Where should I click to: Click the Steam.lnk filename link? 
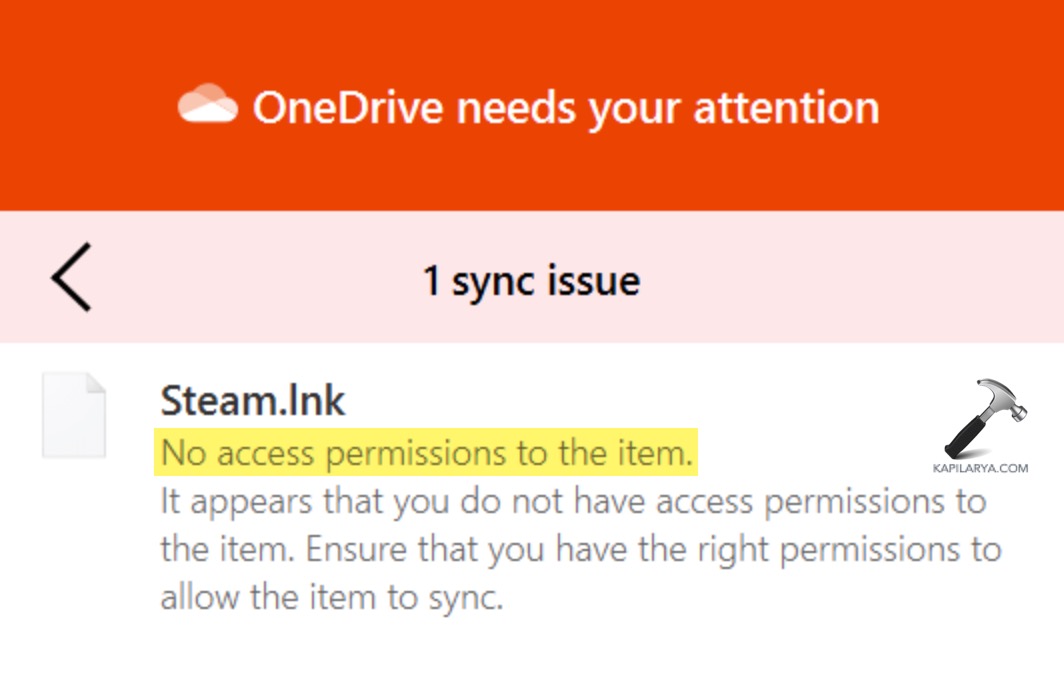coord(254,400)
